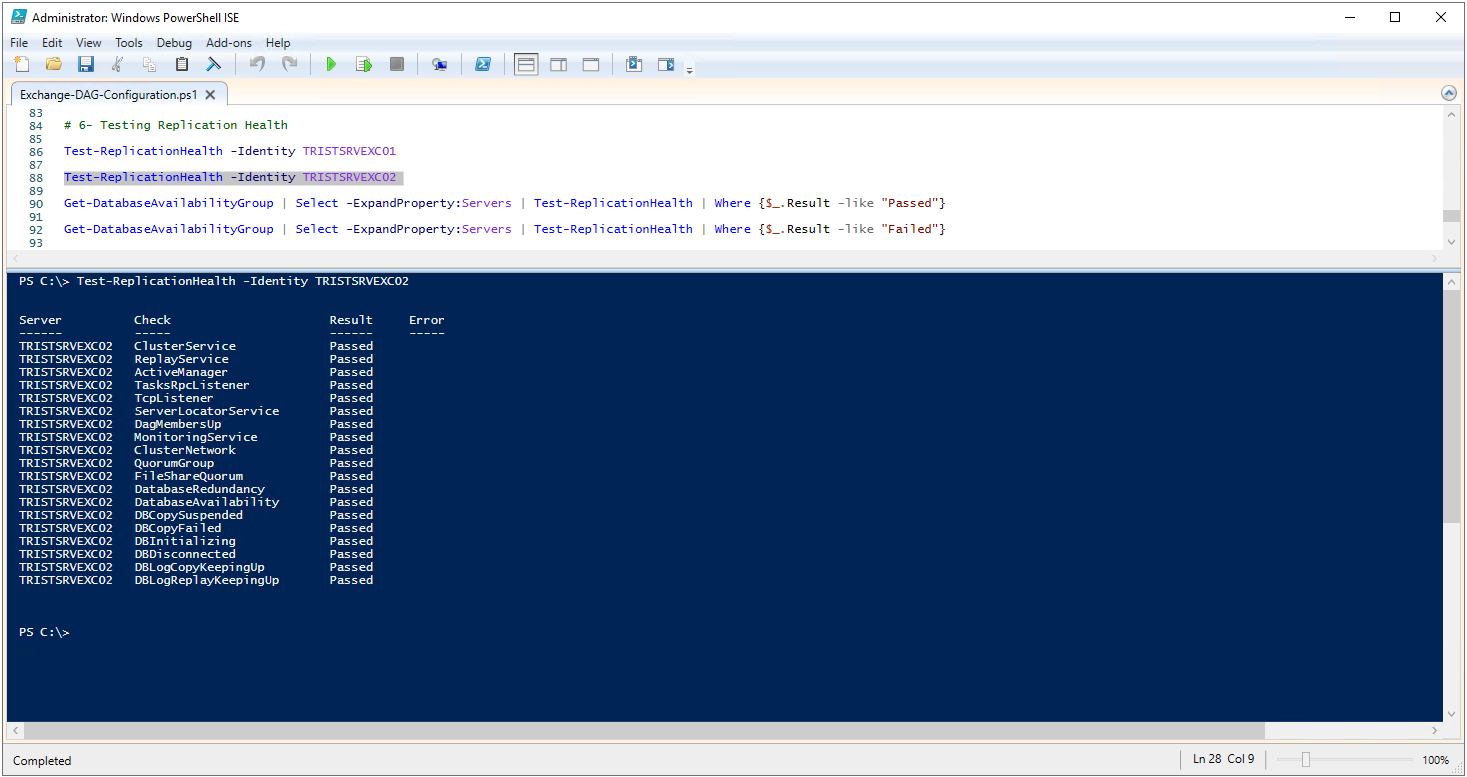Collapse the script pane with the chevron button
1467x777 pixels.
[1449, 93]
